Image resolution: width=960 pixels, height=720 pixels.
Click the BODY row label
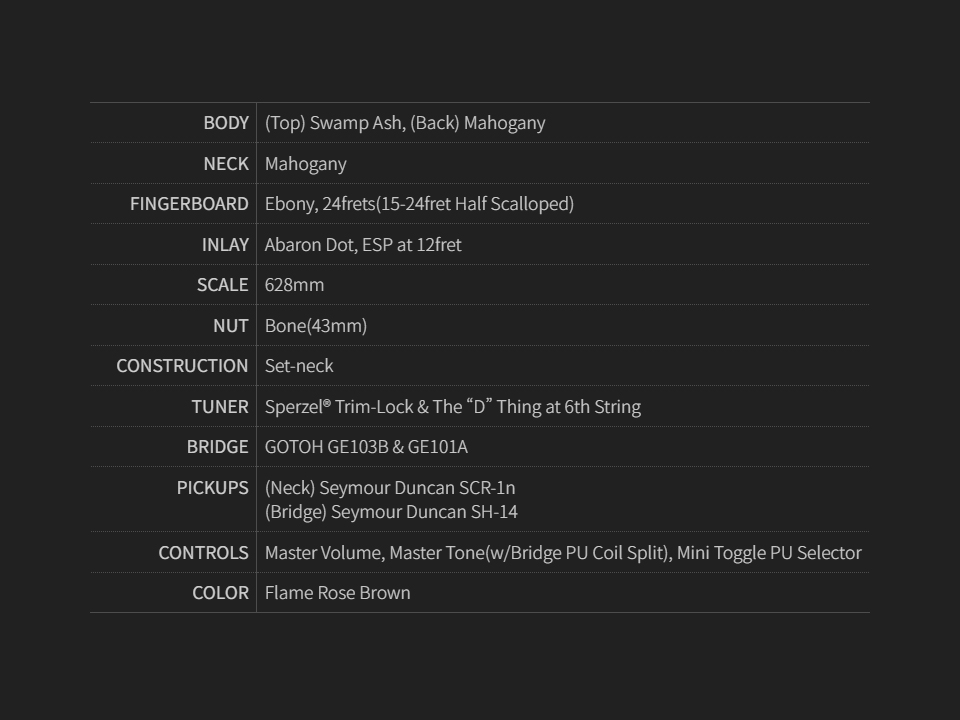[x=226, y=123]
